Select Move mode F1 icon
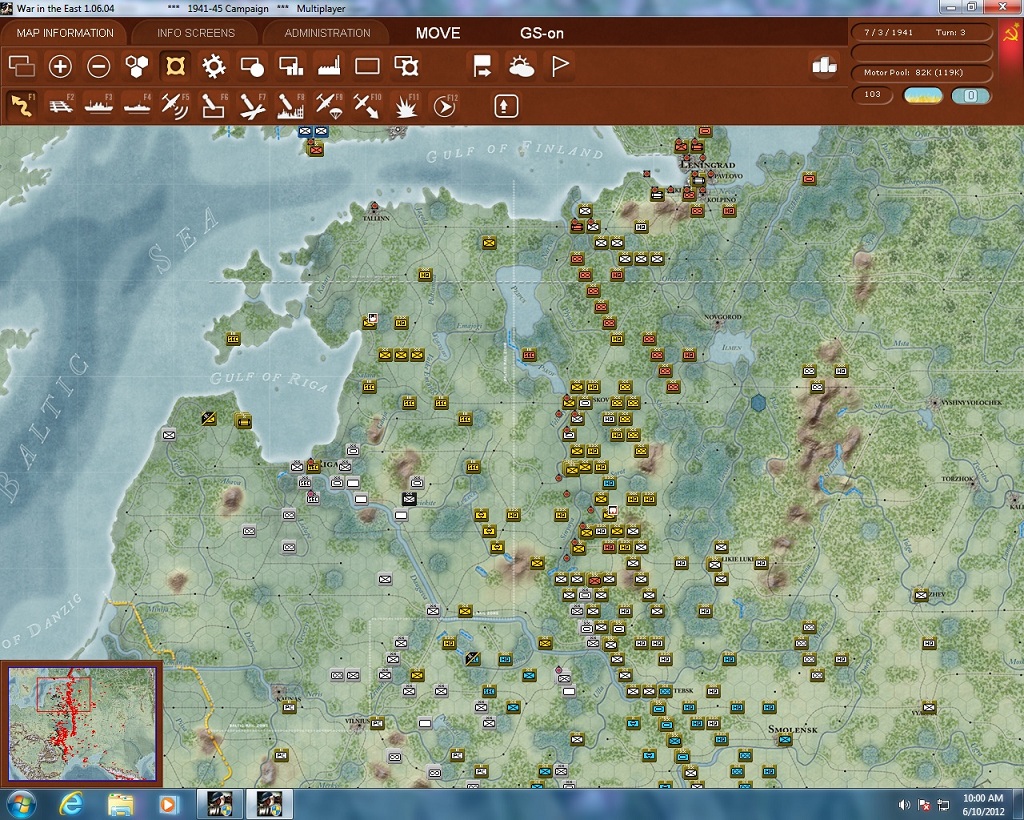Viewport: 1024px width, 820px height. [22, 106]
